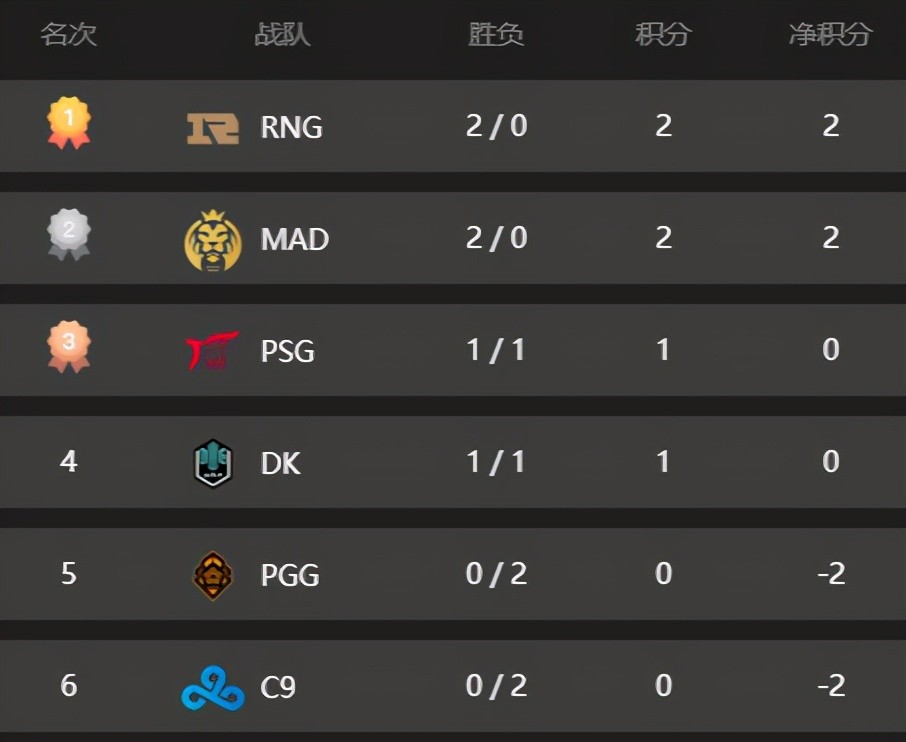Click the RNG team logo
Image resolution: width=906 pixels, height=742 pixels.
click(x=213, y=128)
